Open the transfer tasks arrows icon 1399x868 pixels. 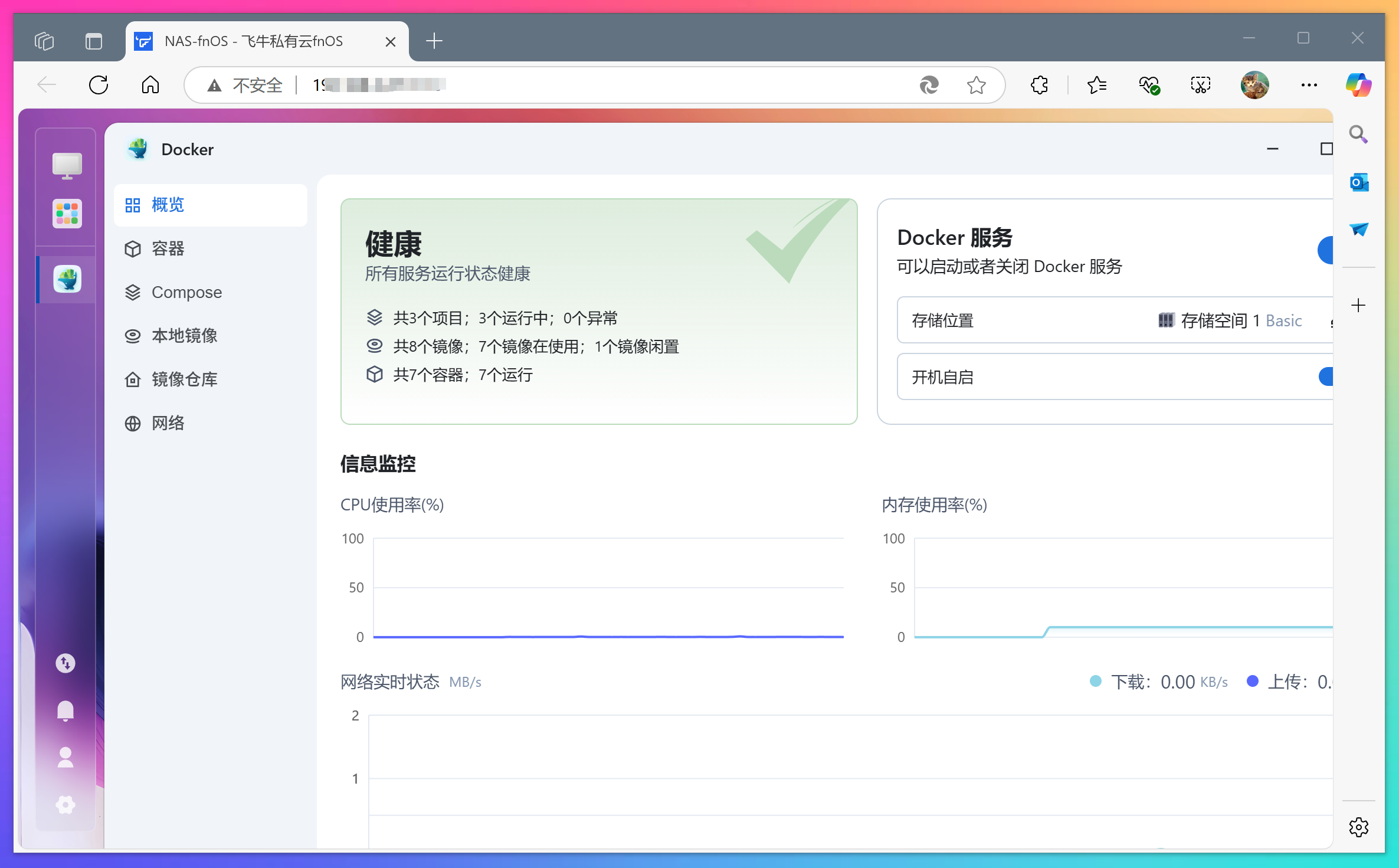tap(65, 663)
